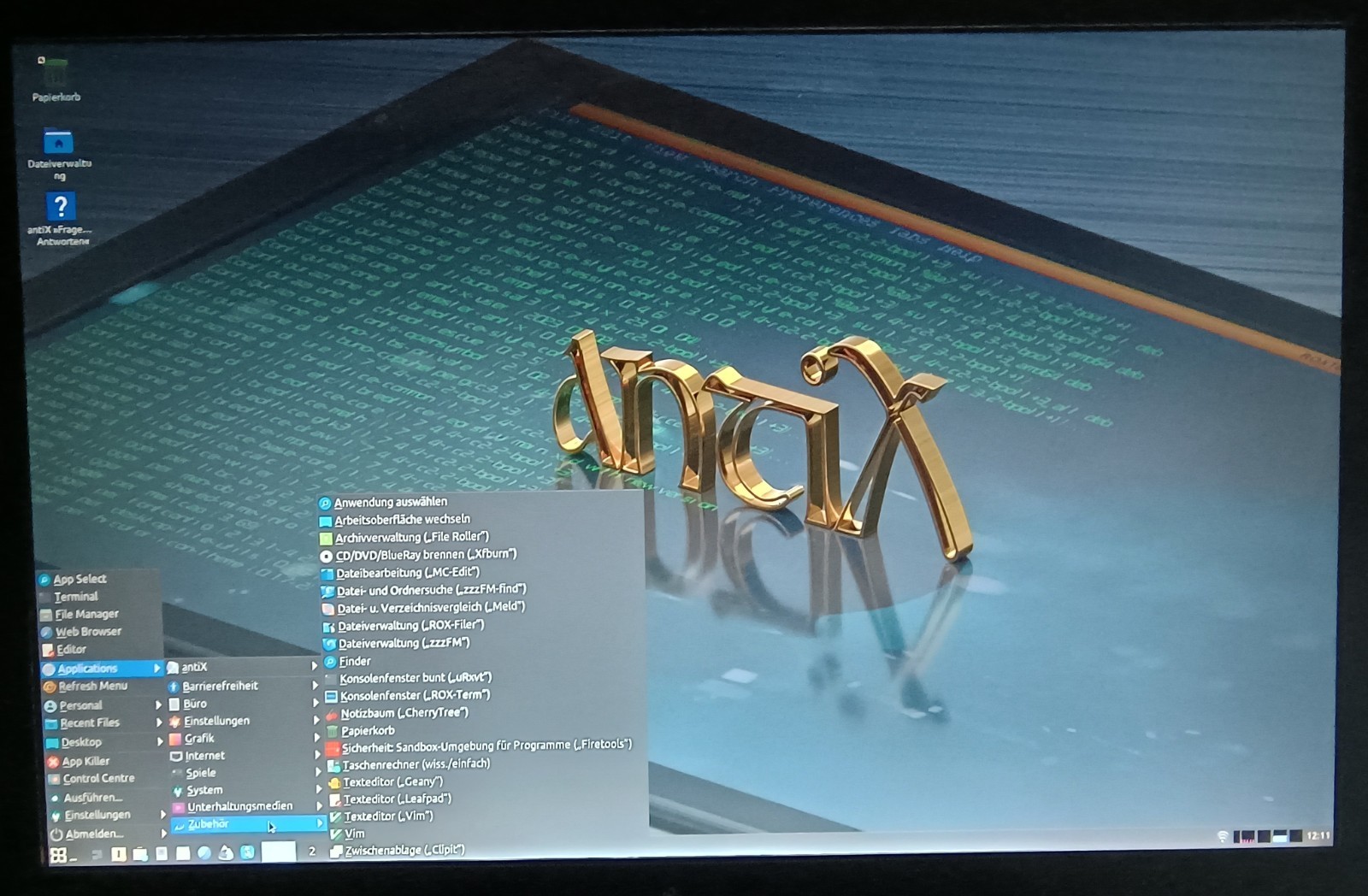Open the Internet category

click(x=246, y=756)
